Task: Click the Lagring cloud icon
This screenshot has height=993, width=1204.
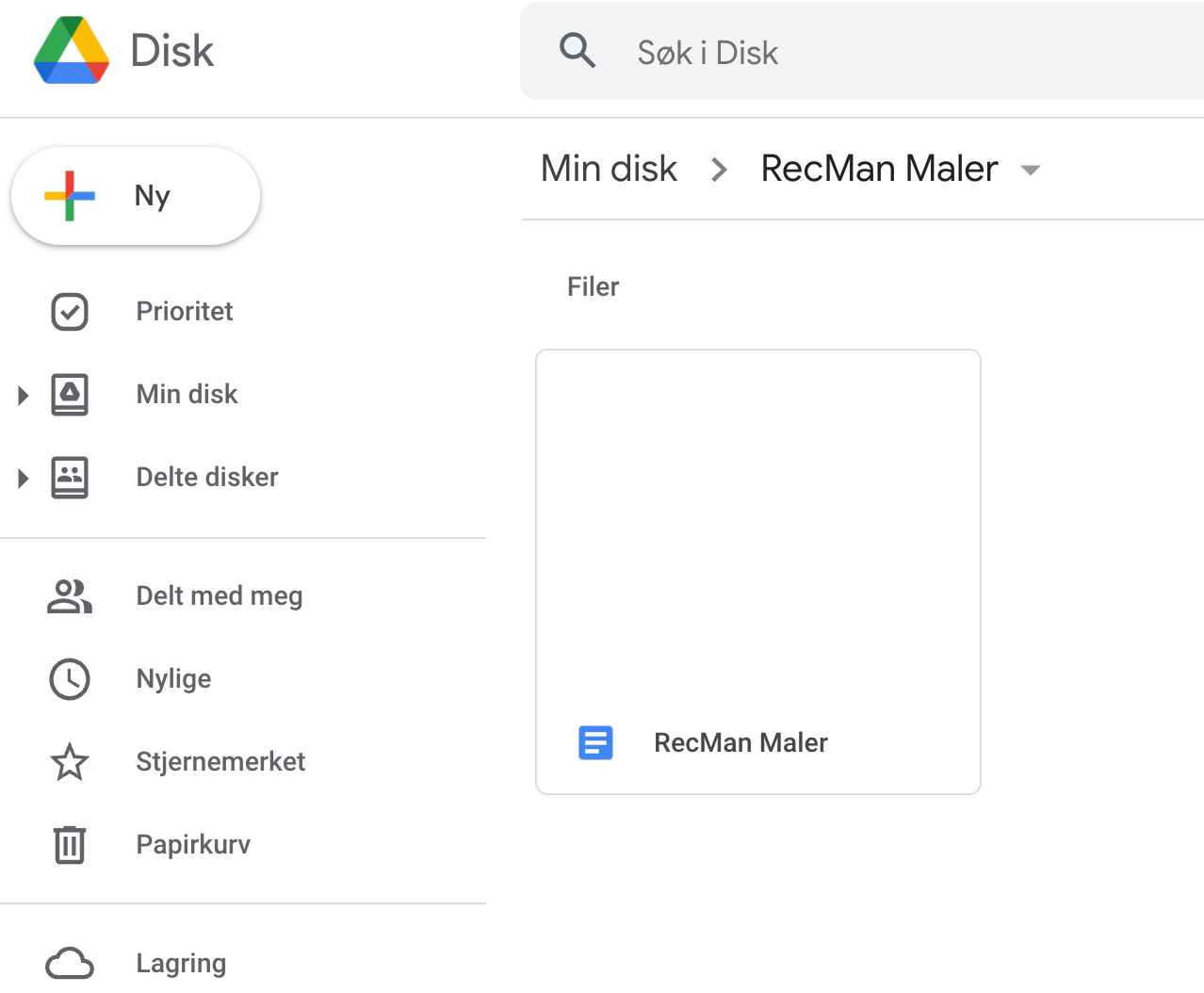Action: pos(70,963)
